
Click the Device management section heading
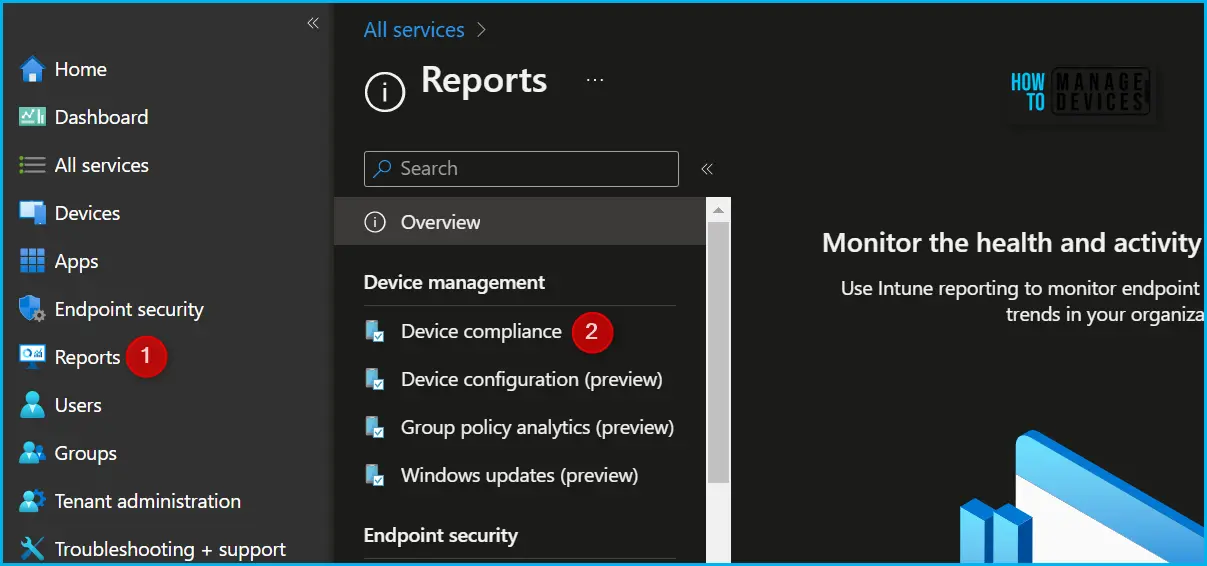pos(455,283)
